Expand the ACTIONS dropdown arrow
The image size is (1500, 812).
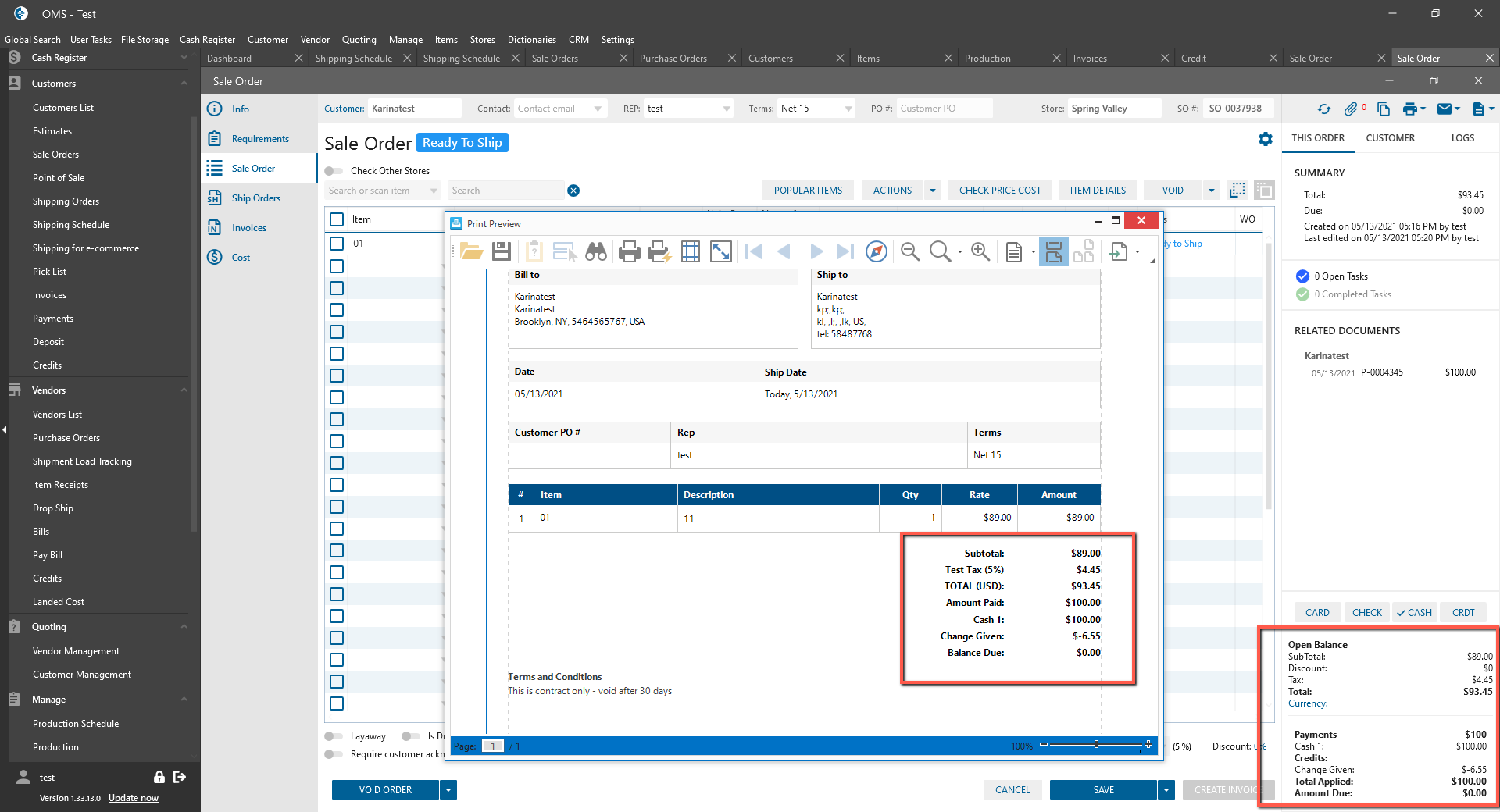932,191
